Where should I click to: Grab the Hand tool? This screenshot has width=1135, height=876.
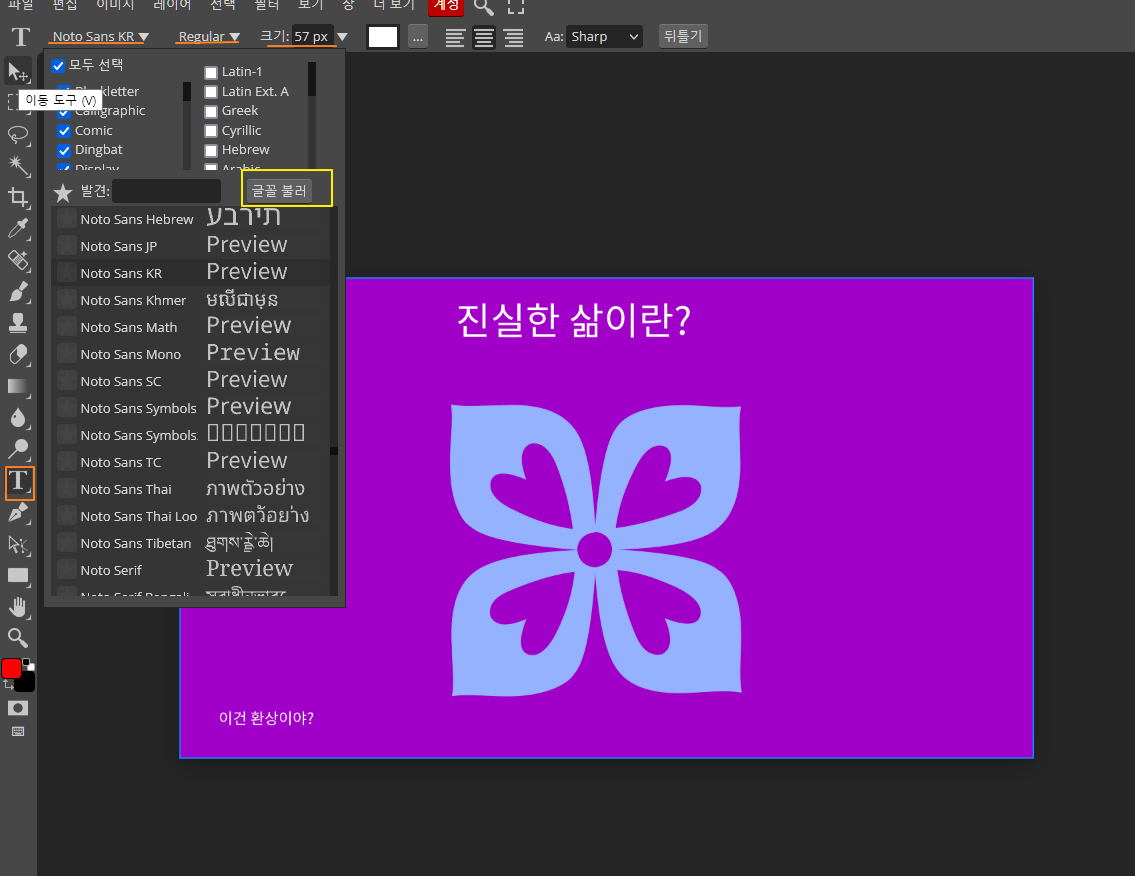coord(20,606)
